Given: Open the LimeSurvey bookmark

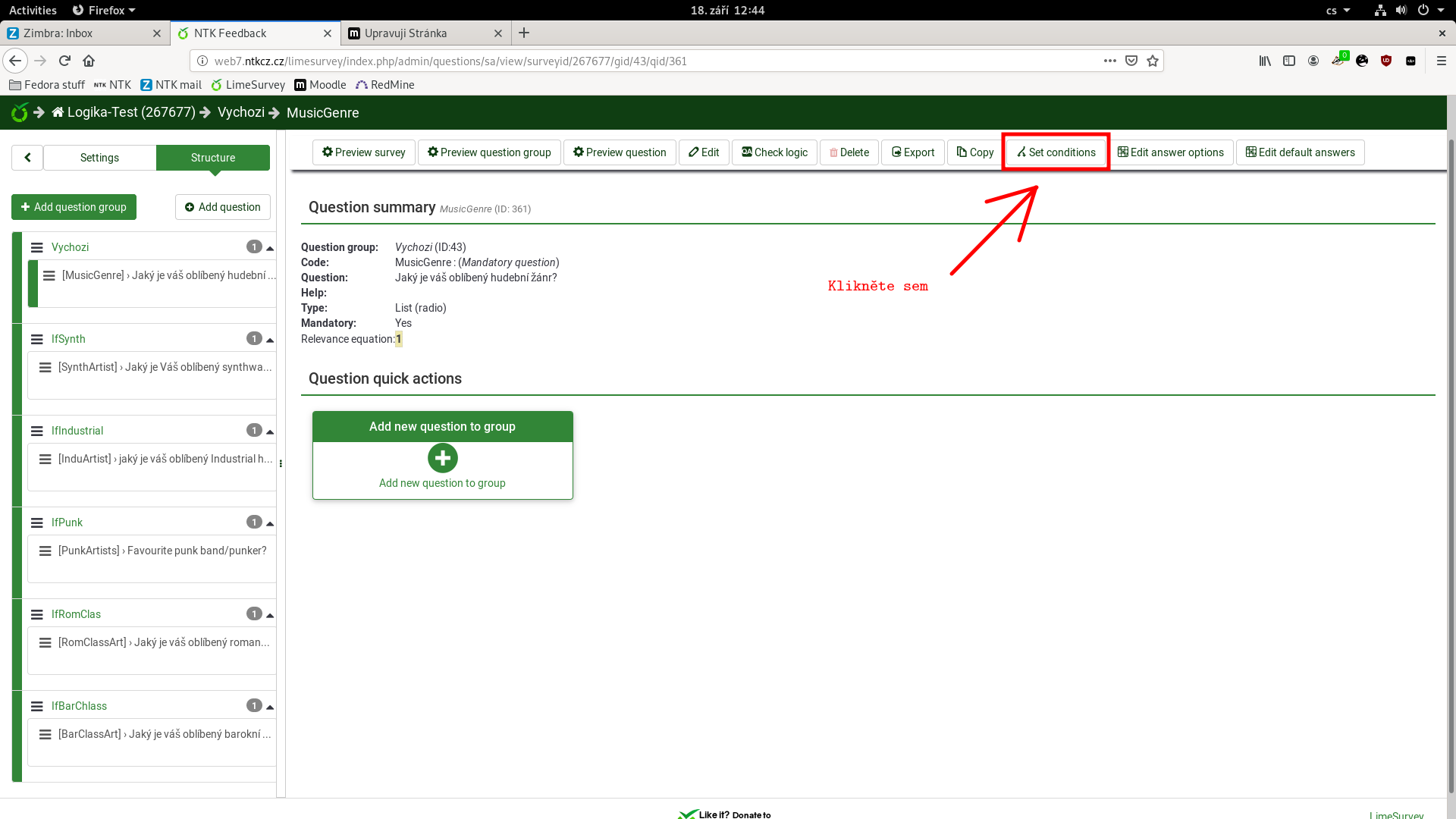Looking at the screenshot, I should (248, 85).
